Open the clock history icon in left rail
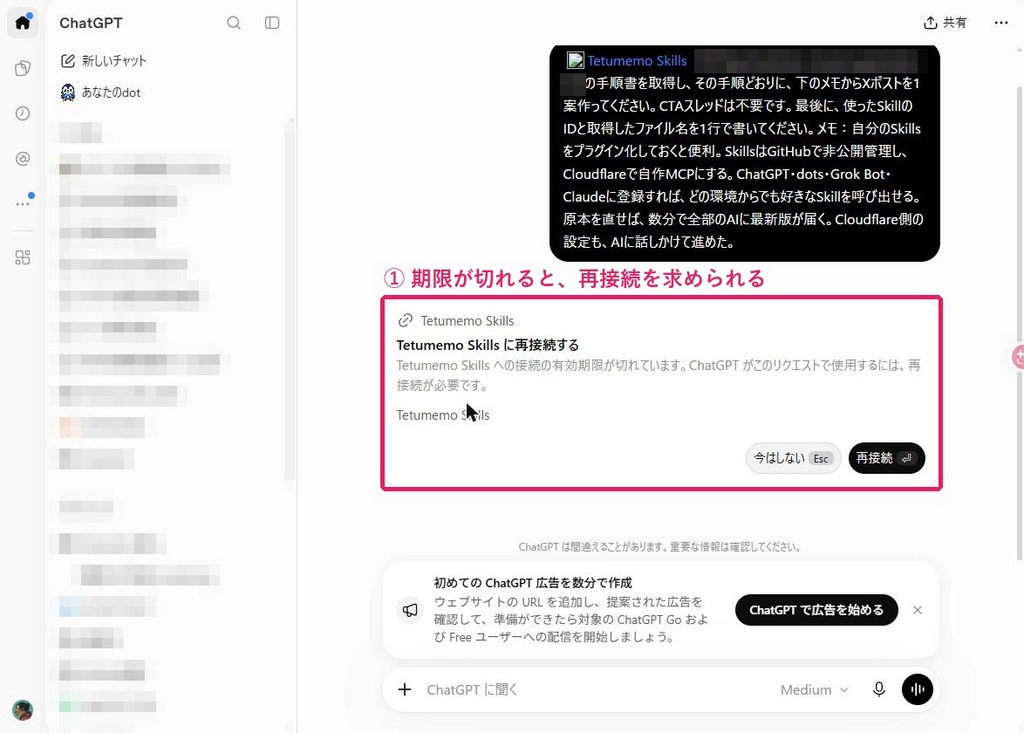This screenshot has width=1024, height=733. click(22, 114)
